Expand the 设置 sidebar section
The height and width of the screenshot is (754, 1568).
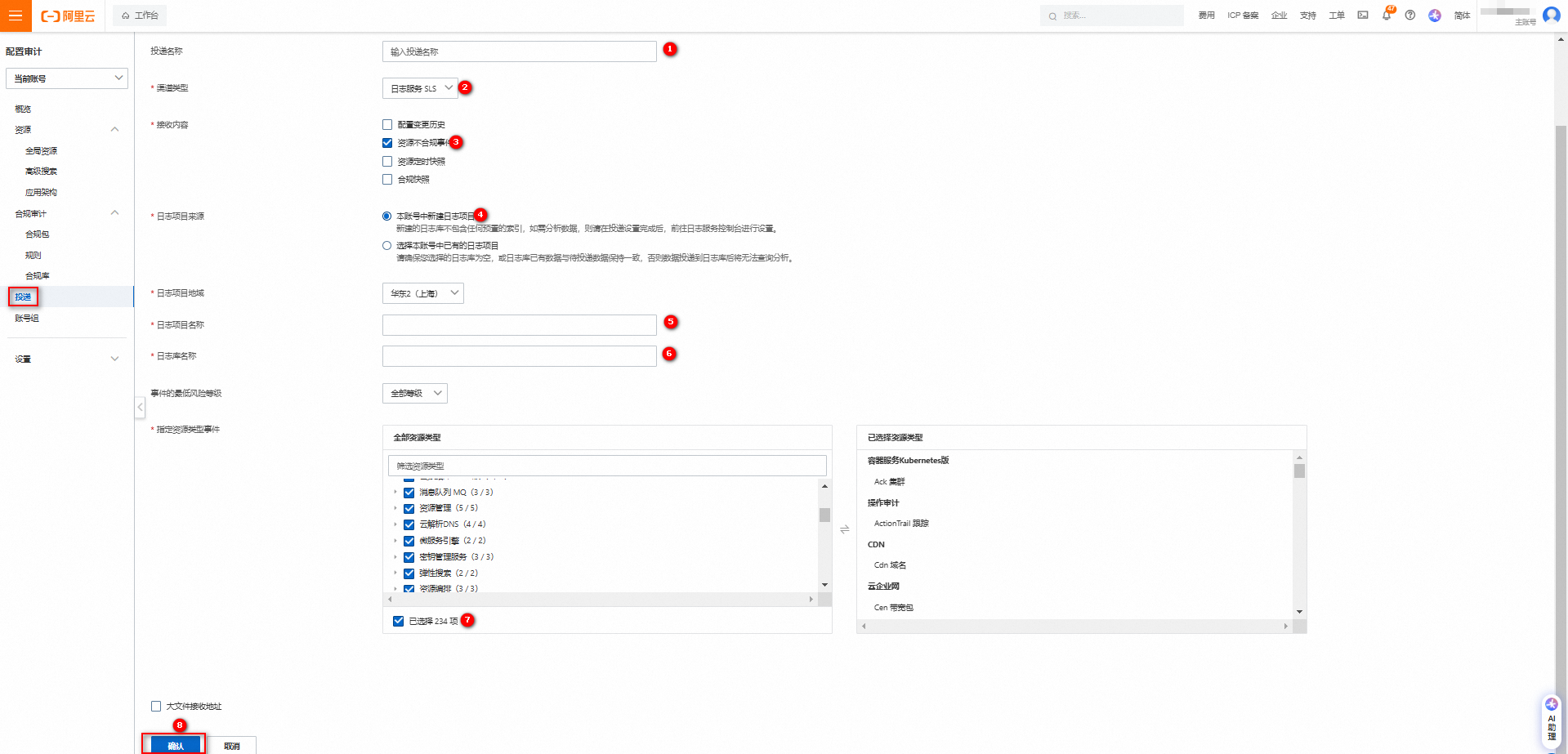(114, 359)
